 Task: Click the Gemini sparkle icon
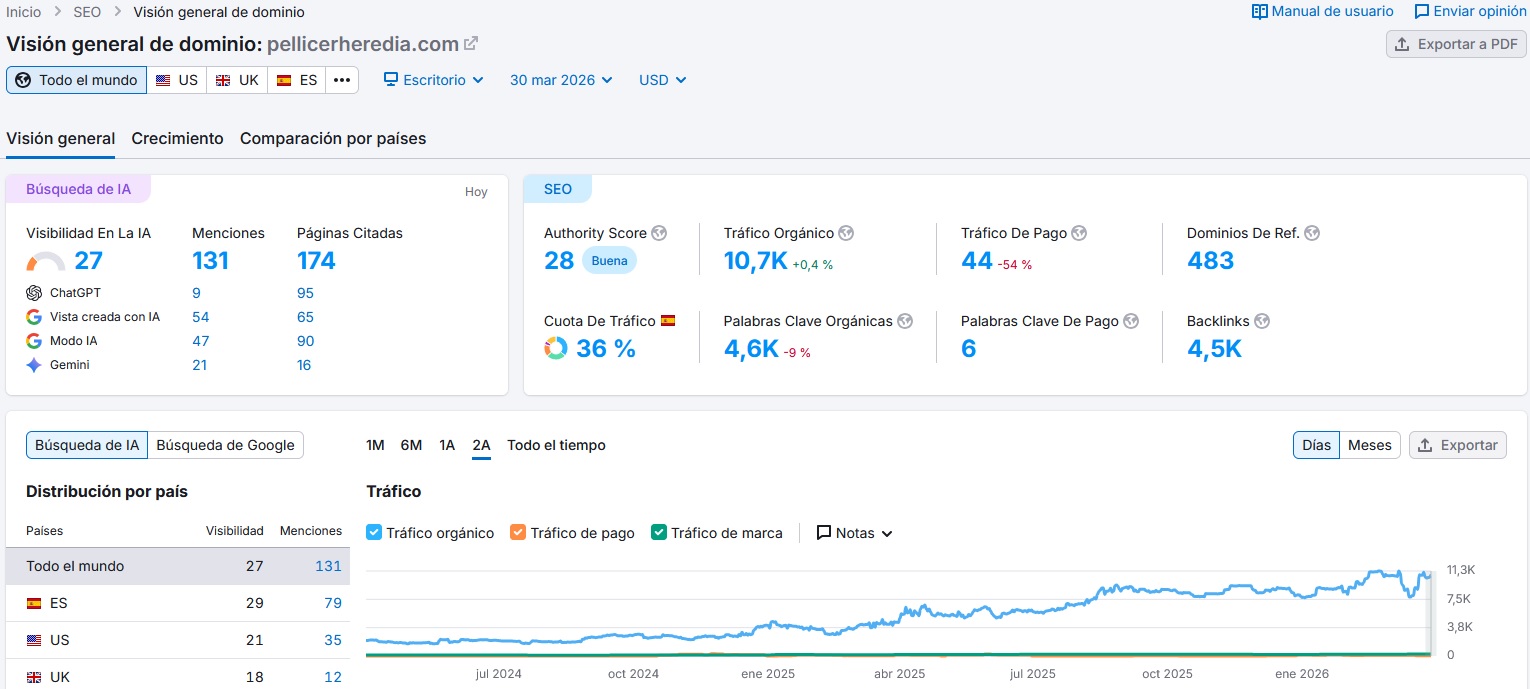pyautogui.click(x=34, y=365)
